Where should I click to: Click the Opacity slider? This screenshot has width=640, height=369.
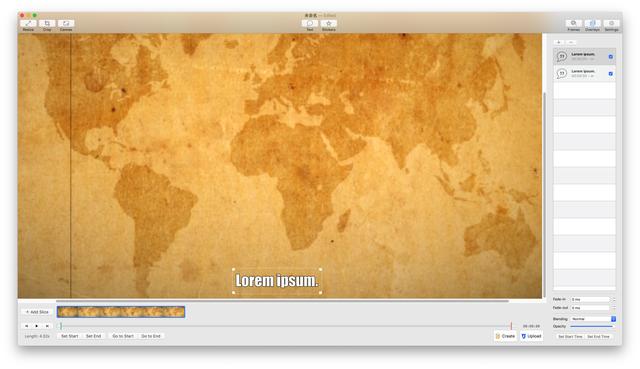click(592, 326)
